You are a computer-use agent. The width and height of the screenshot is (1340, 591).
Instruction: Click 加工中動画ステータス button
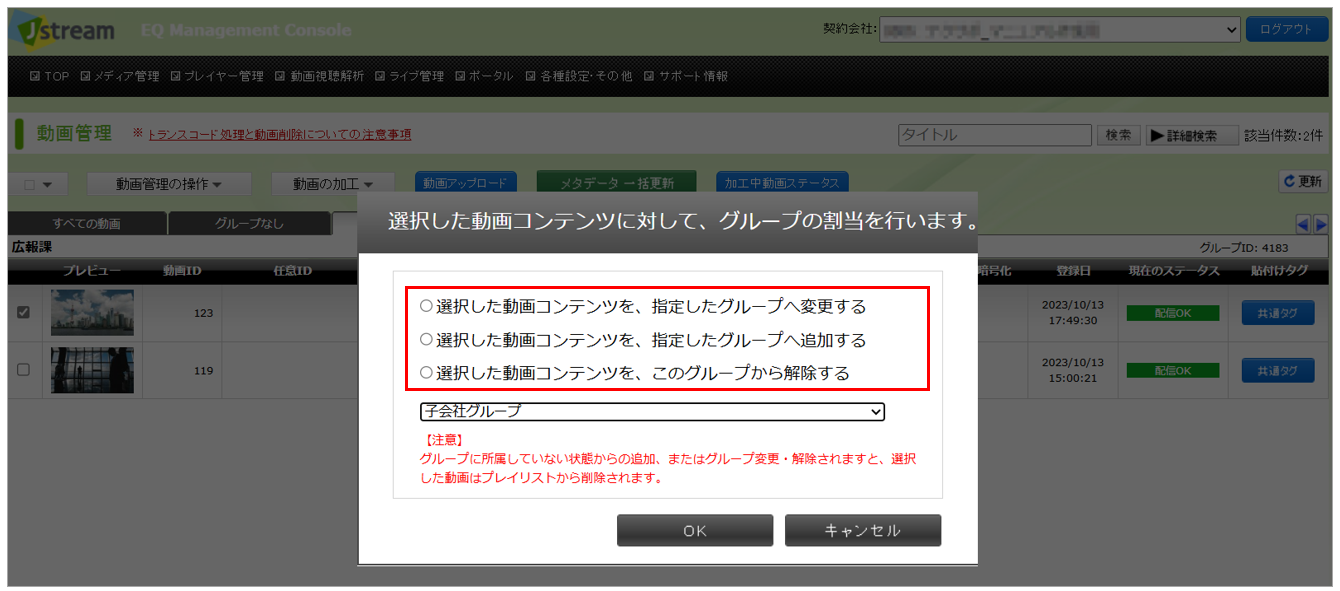[782, 183]
